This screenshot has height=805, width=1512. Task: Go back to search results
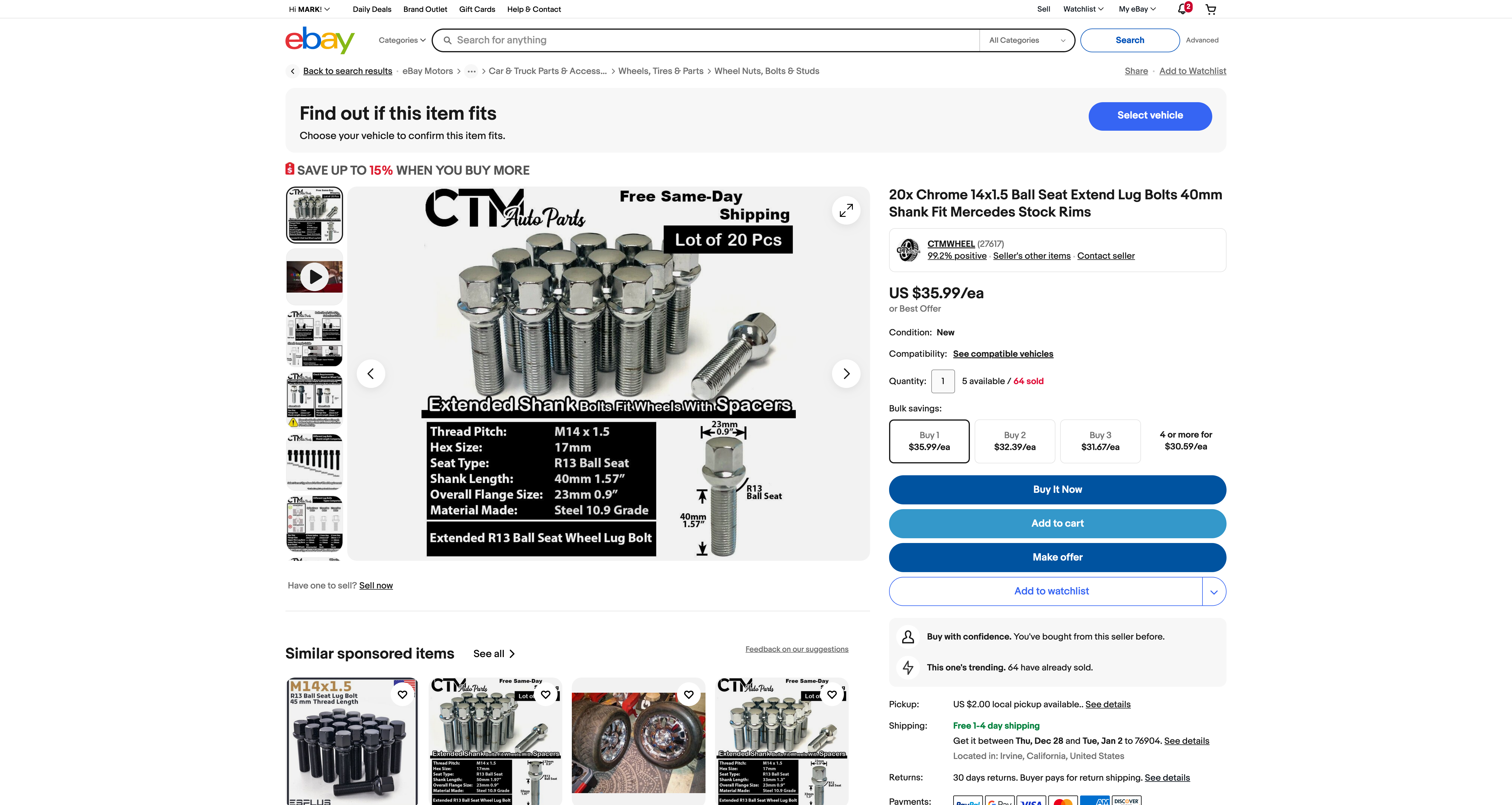348,71
